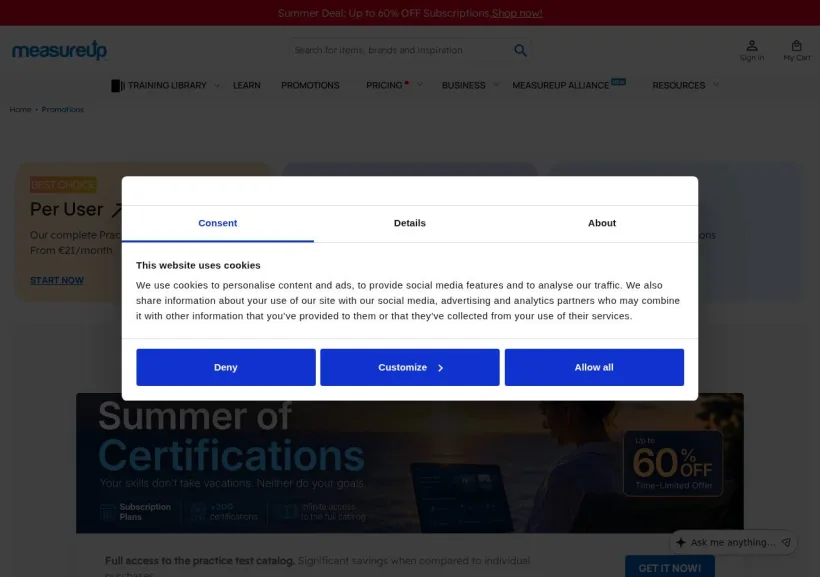Image resolution: width=820 pixels, height=577 pixels.
Task: Open the Promotions menu item
Action: (310, 85)
